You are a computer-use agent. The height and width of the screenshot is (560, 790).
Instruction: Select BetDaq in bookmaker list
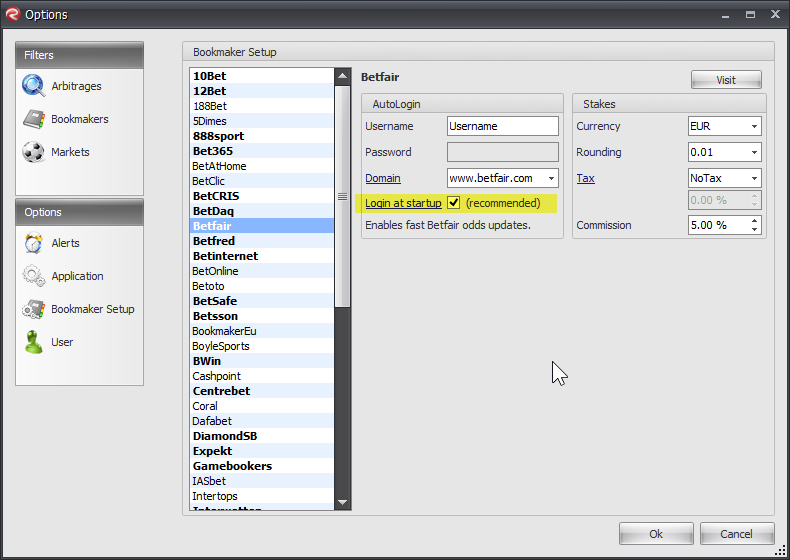click(x=262, y=211)
